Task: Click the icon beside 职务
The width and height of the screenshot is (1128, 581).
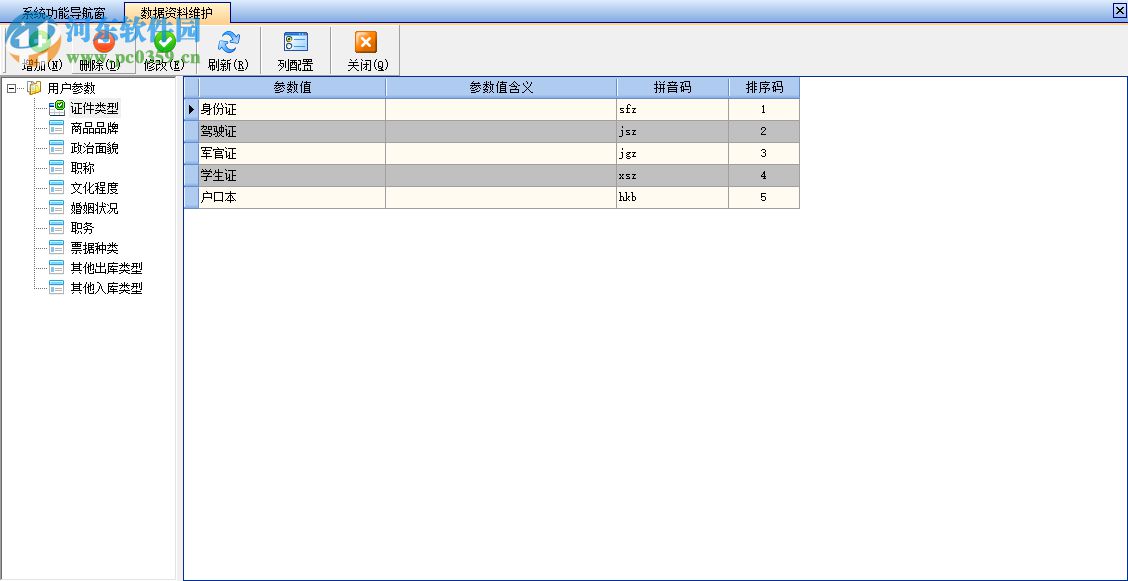Action: point(57,228)
